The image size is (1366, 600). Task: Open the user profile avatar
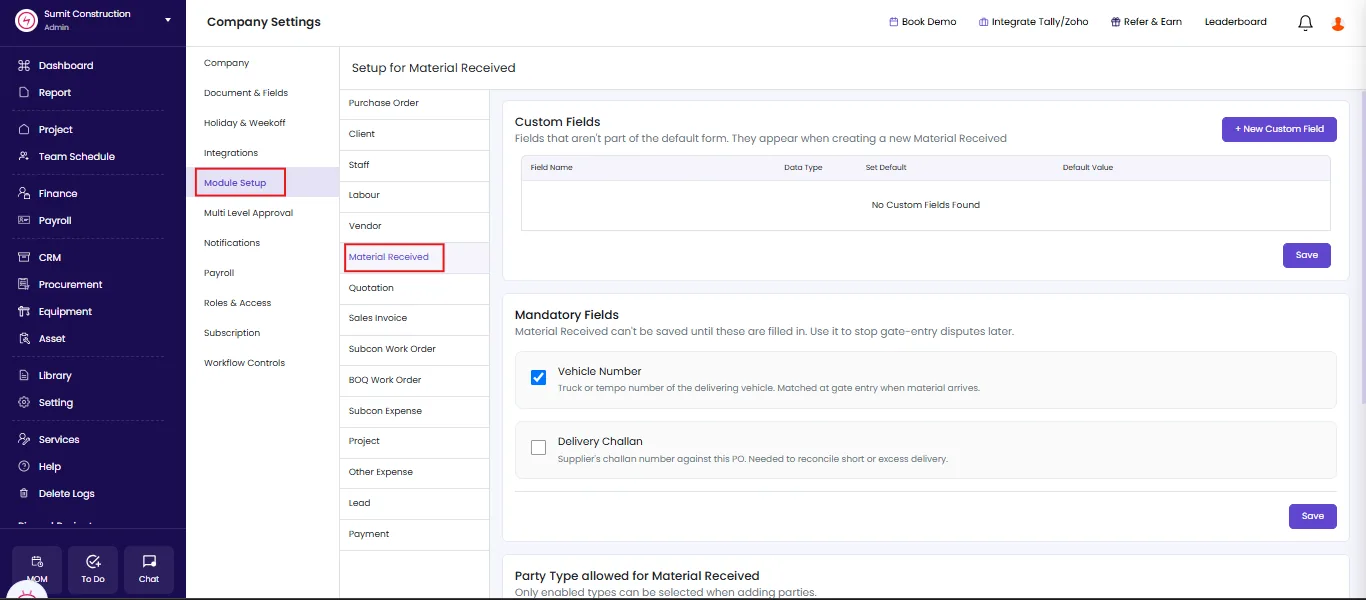pyautogui.click(x=1338, y=23)
